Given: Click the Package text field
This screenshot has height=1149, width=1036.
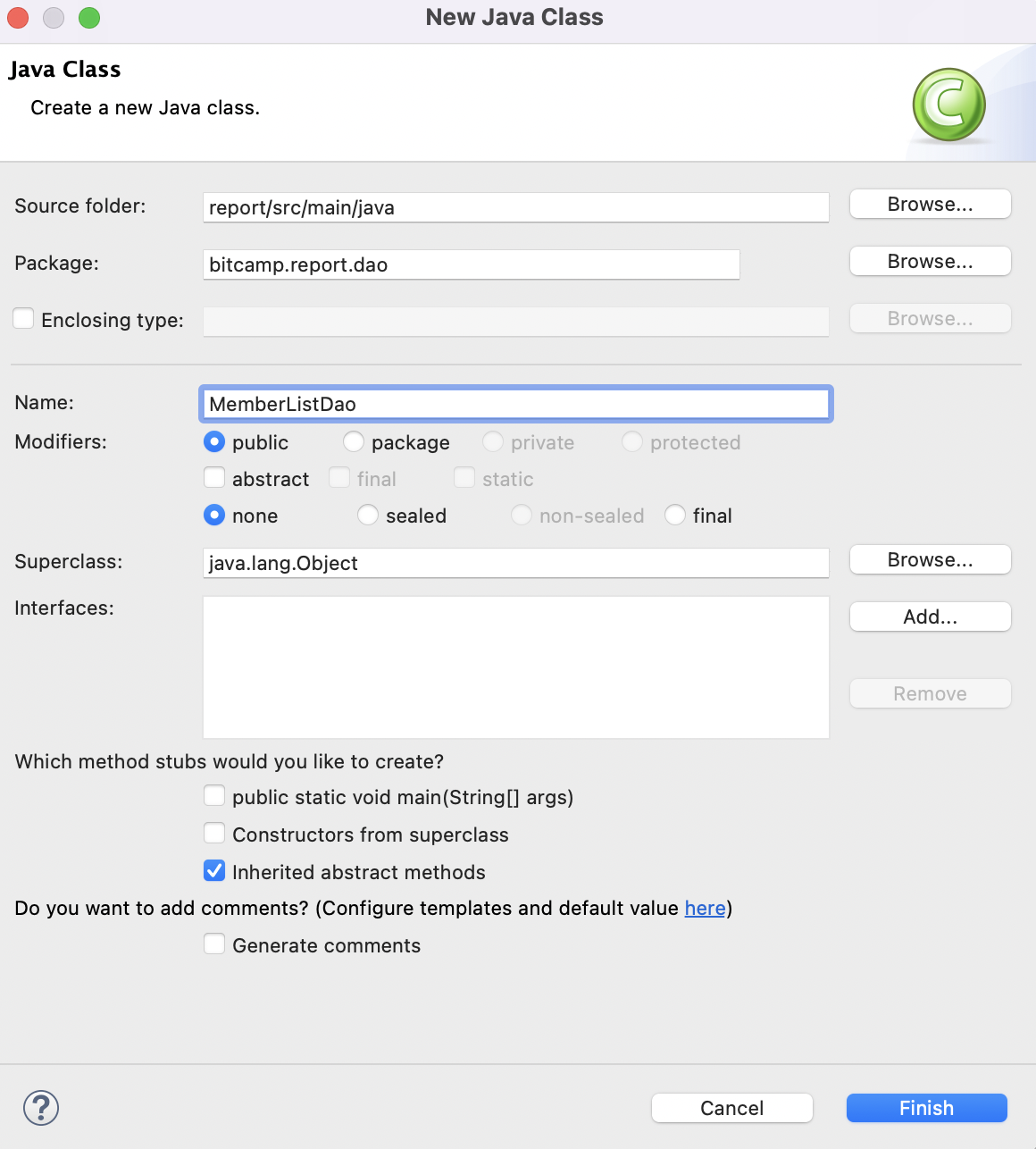Looking at the screenshot, I should click(x=472, y=264).
